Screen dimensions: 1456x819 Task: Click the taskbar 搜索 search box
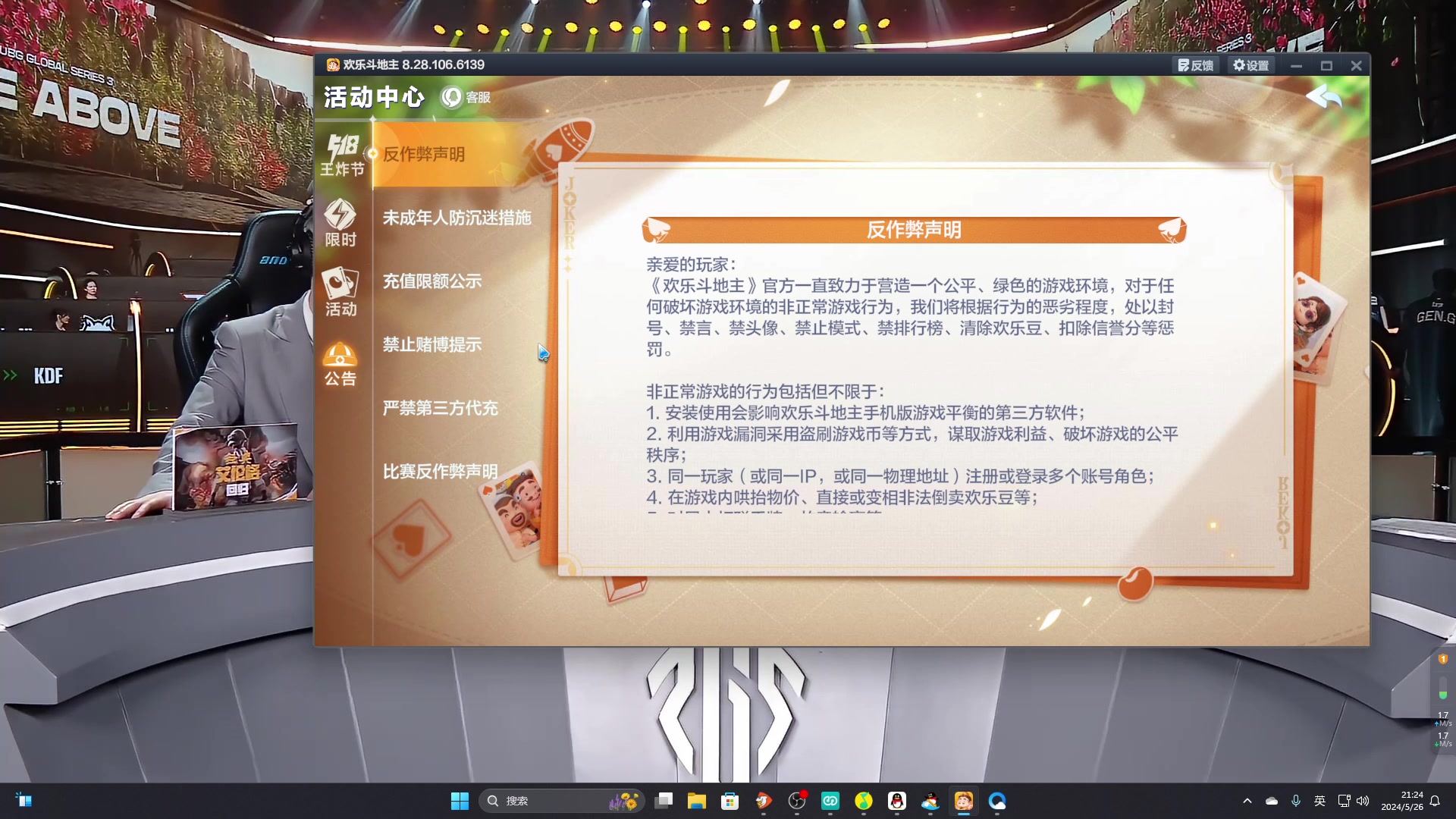pos(561,801)
